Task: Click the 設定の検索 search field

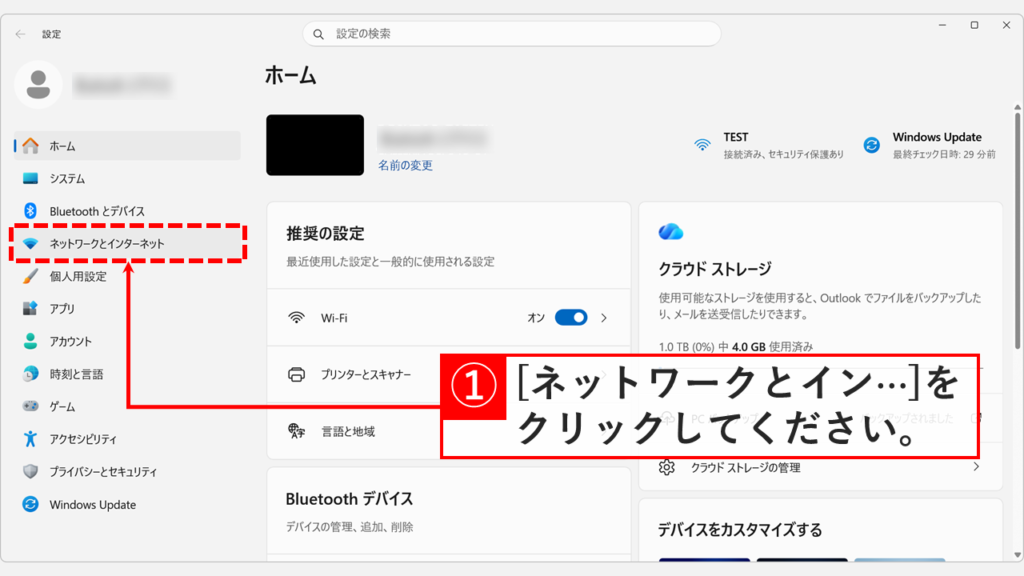Action: point(511,34)
